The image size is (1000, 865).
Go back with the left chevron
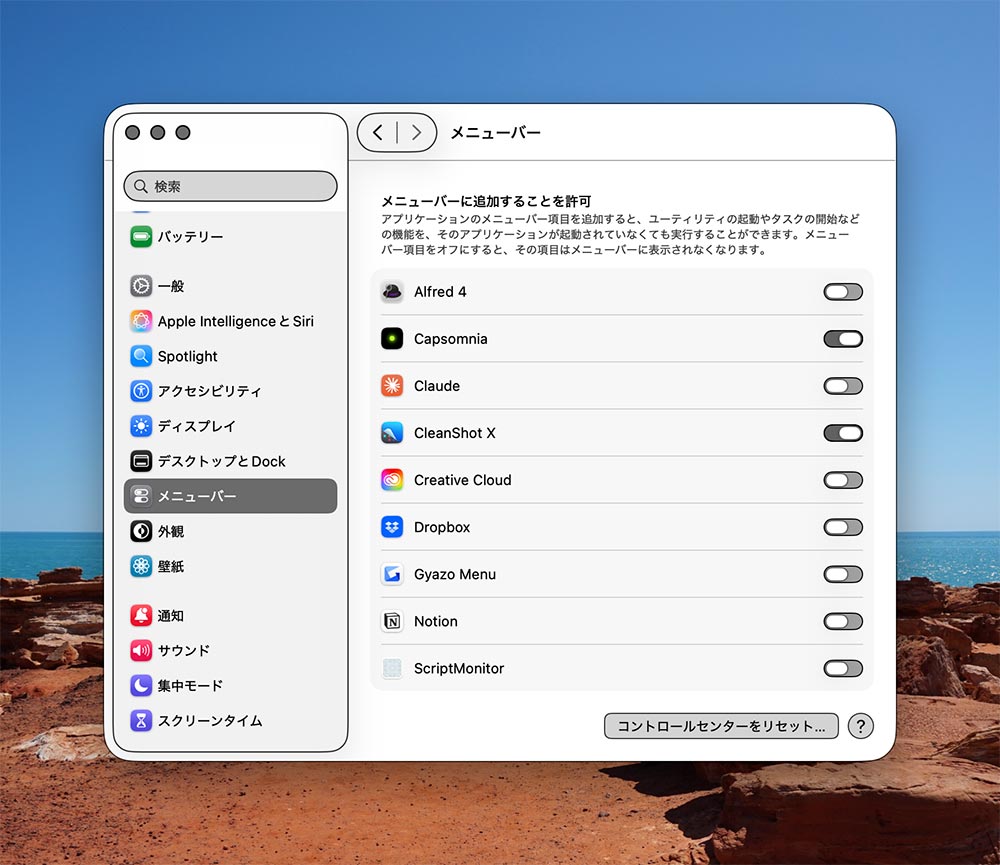tap(378, 133)
